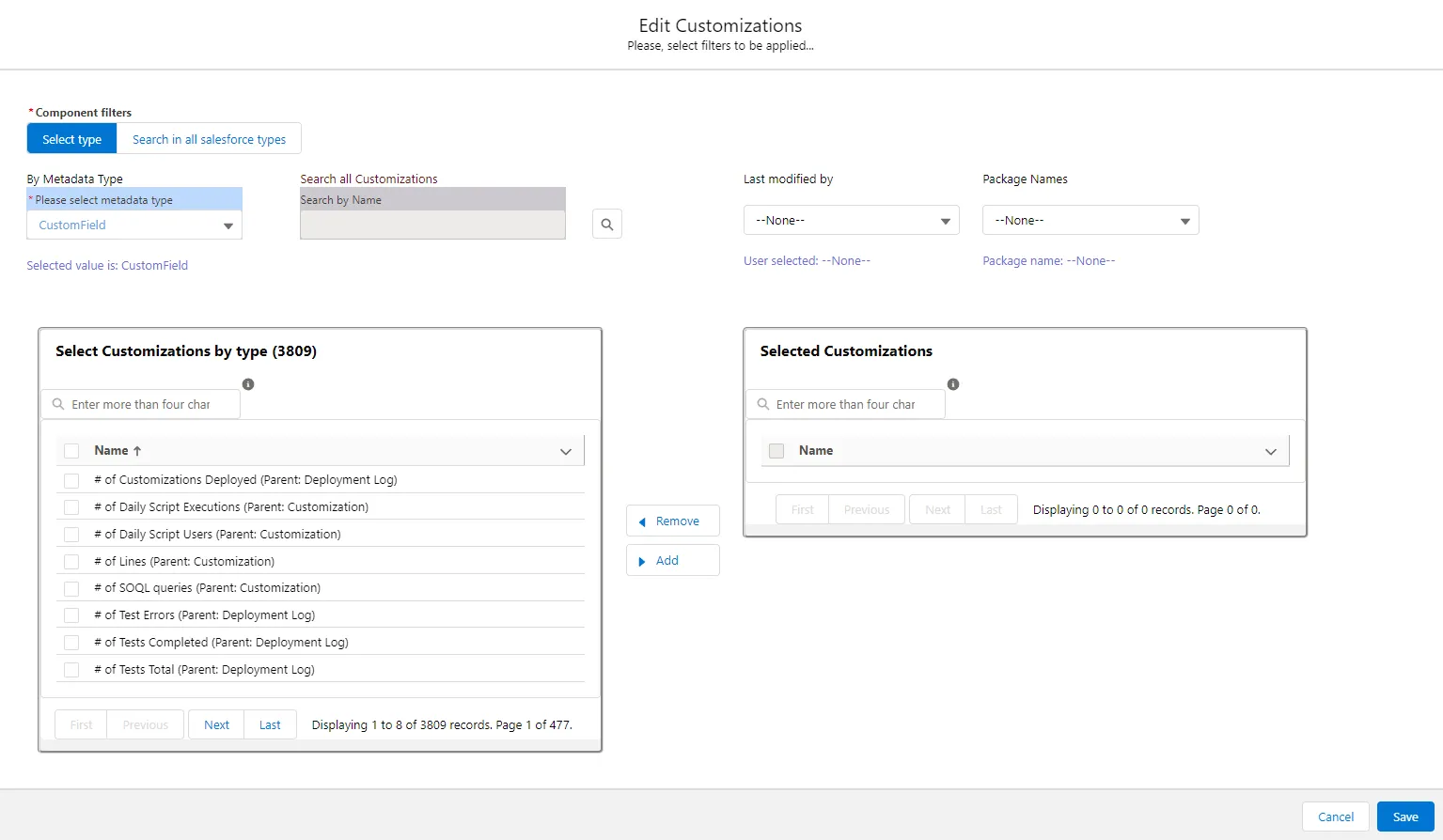Jump to Last page of customizations list
Viewport: 1443px width, 840px height.
pos(270,724)
